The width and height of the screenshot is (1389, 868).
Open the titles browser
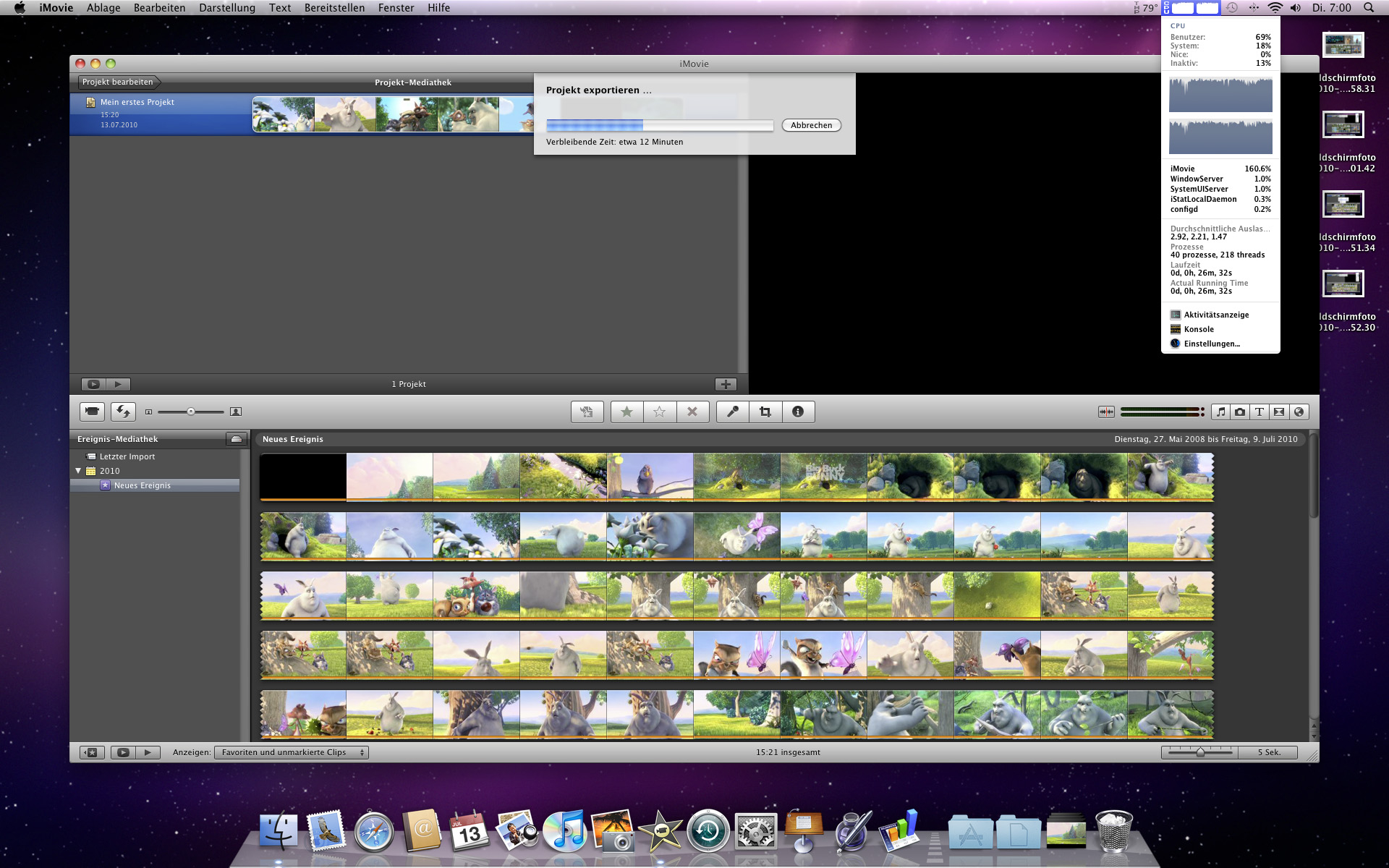point(1260,412)
